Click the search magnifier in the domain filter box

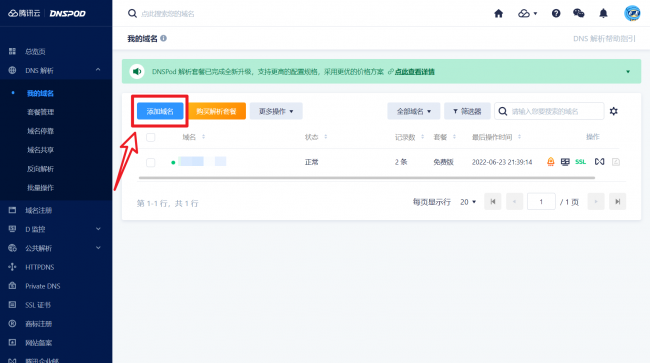503,111
